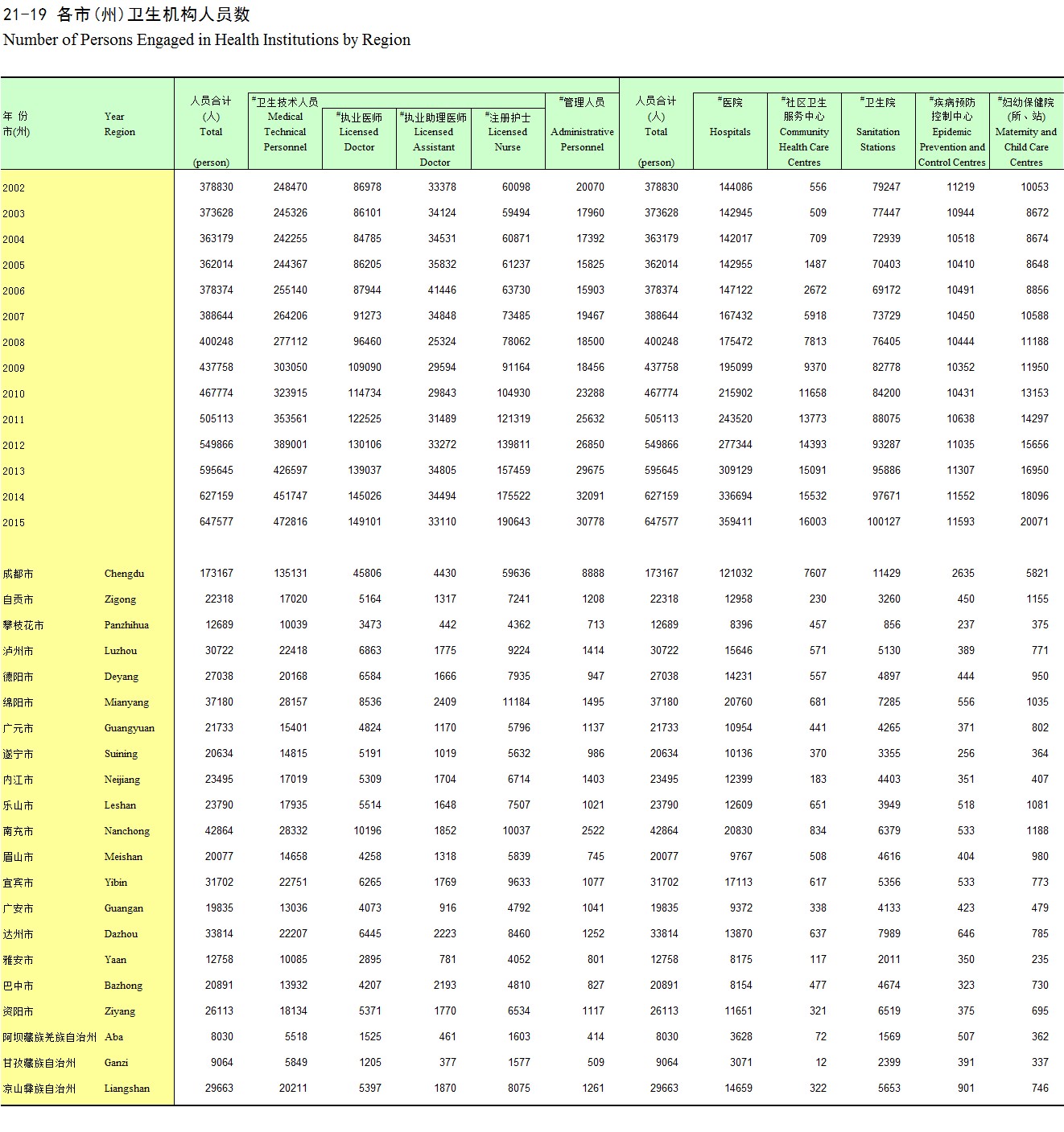The height and width of the screenshot is (1132, 1064).
Task: Select the Aba region label
Action: coord(113,1037)
